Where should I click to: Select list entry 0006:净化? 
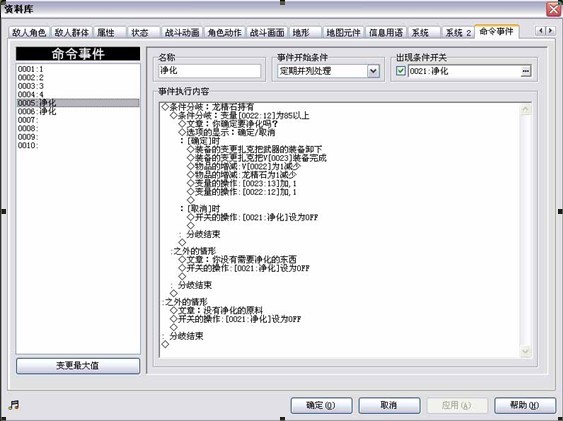[x=78, y=112]
